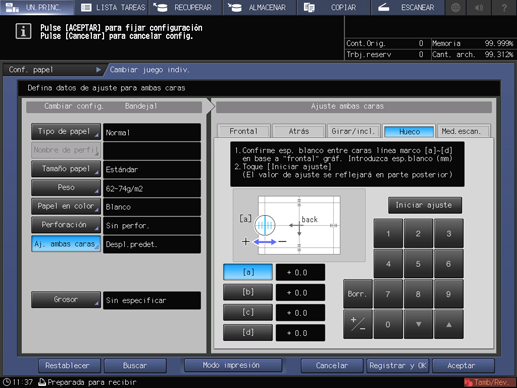
Task: Click the Sin especificar thickness value
Action: click(152, 300)
